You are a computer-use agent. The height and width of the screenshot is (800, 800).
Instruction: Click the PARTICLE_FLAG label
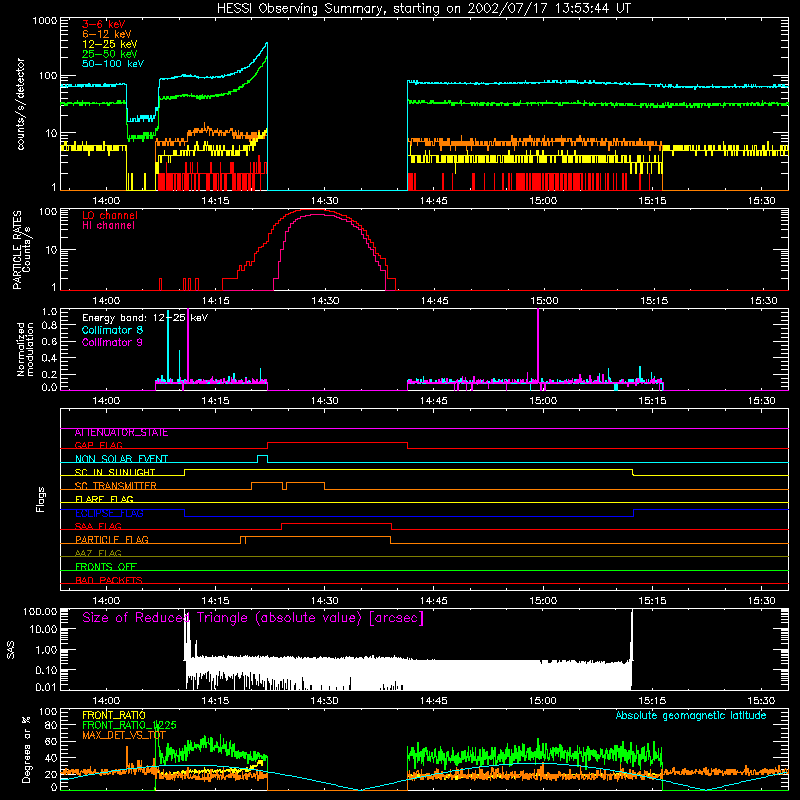pos(112,540)
